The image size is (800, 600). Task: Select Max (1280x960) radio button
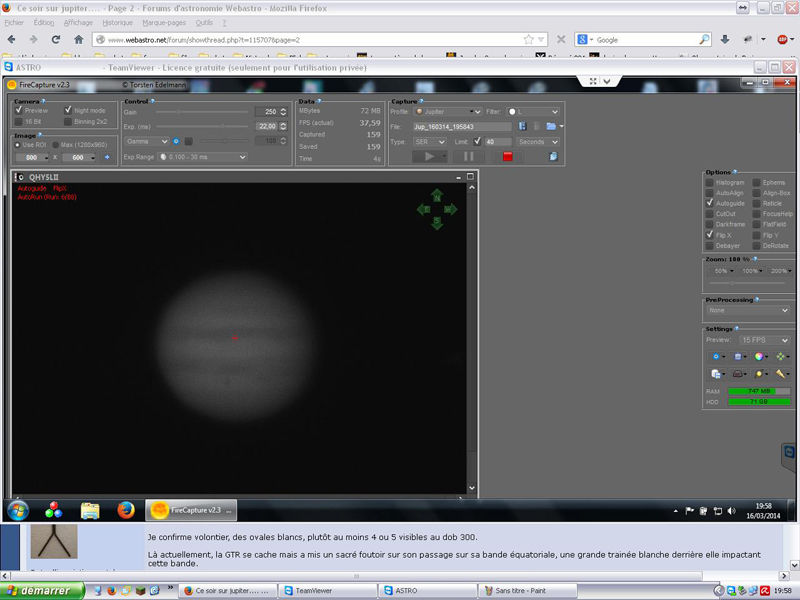56,145
